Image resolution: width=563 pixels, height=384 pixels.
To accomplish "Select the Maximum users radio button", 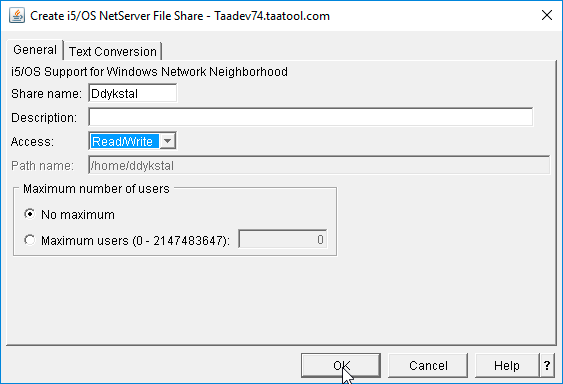I will (30, 240).
